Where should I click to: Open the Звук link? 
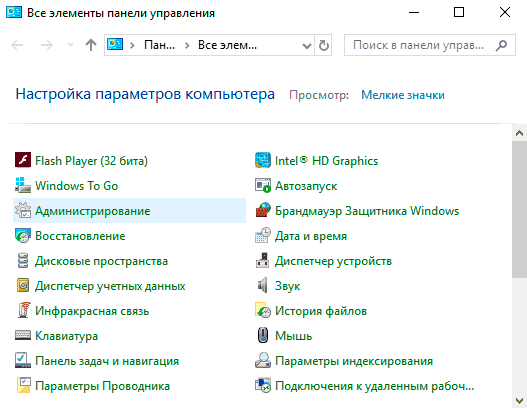point(288,286)
